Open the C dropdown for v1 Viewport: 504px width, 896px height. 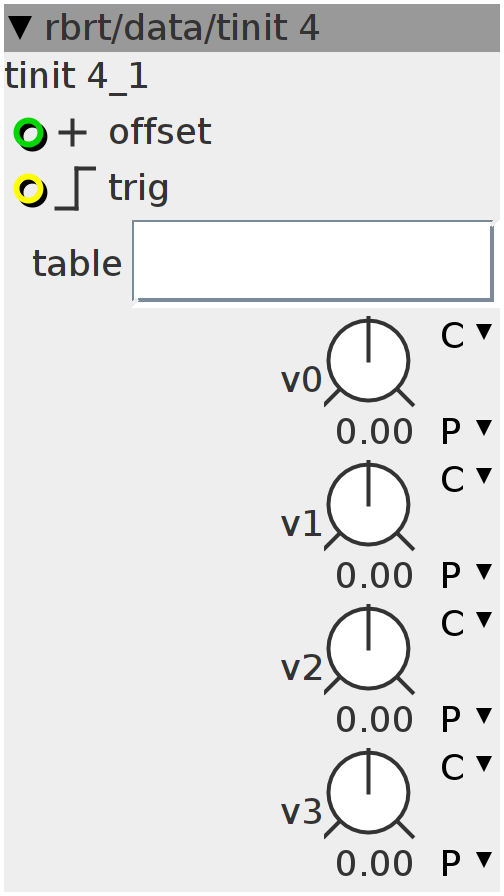466,479
